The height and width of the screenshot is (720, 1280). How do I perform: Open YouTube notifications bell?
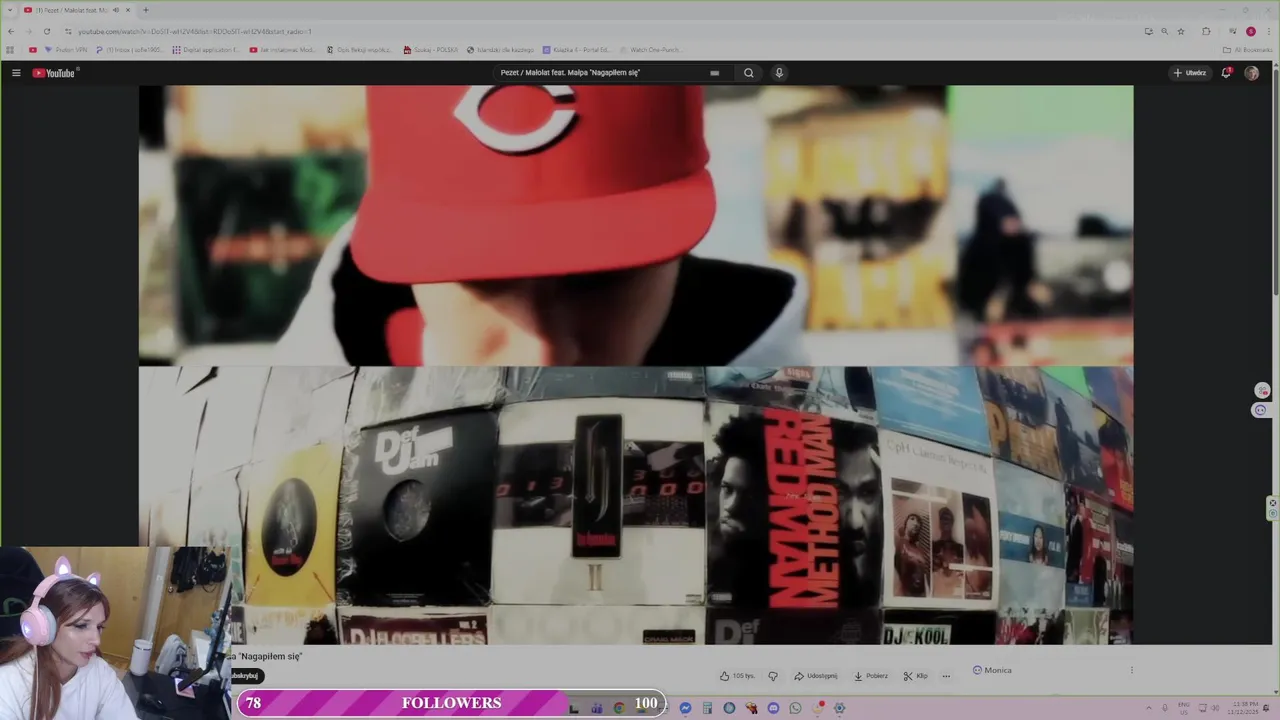1226,73
